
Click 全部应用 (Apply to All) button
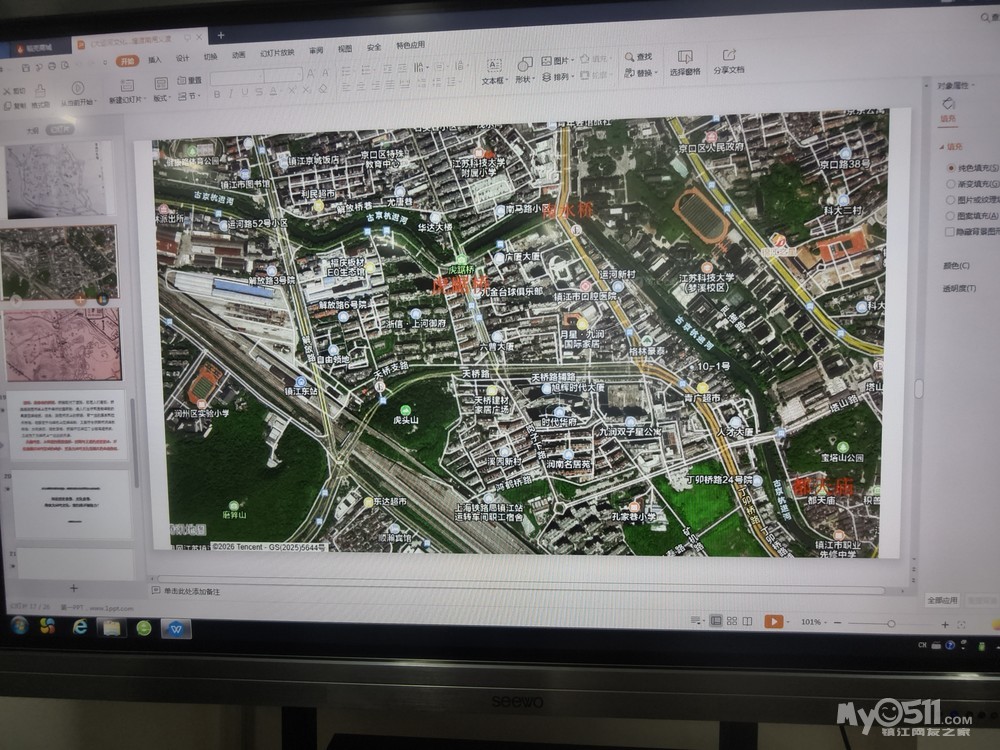click(x=942, y=600)
